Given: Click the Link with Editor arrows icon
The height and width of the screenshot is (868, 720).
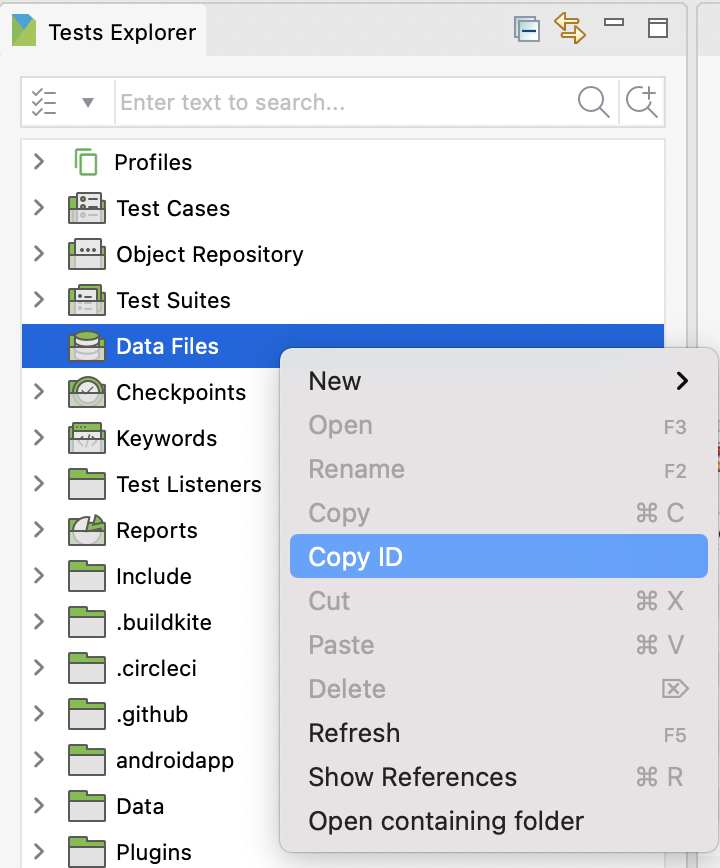Looking at the screenshot, I should pyautogui.click(x=570, y=29).
